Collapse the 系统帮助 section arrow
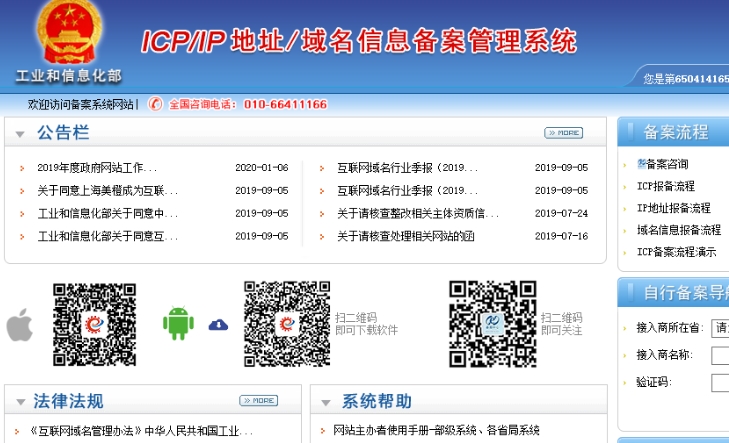This screenshot has height=443, width=729. (325, 402)
